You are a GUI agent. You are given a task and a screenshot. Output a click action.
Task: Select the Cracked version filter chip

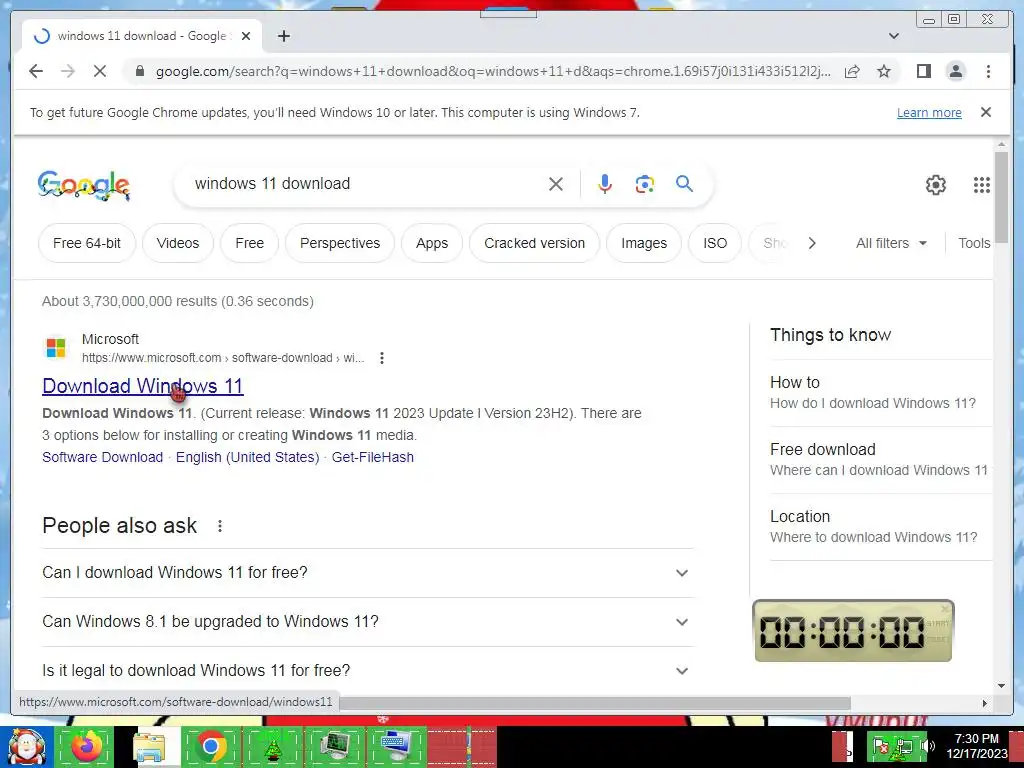point(534,243)
